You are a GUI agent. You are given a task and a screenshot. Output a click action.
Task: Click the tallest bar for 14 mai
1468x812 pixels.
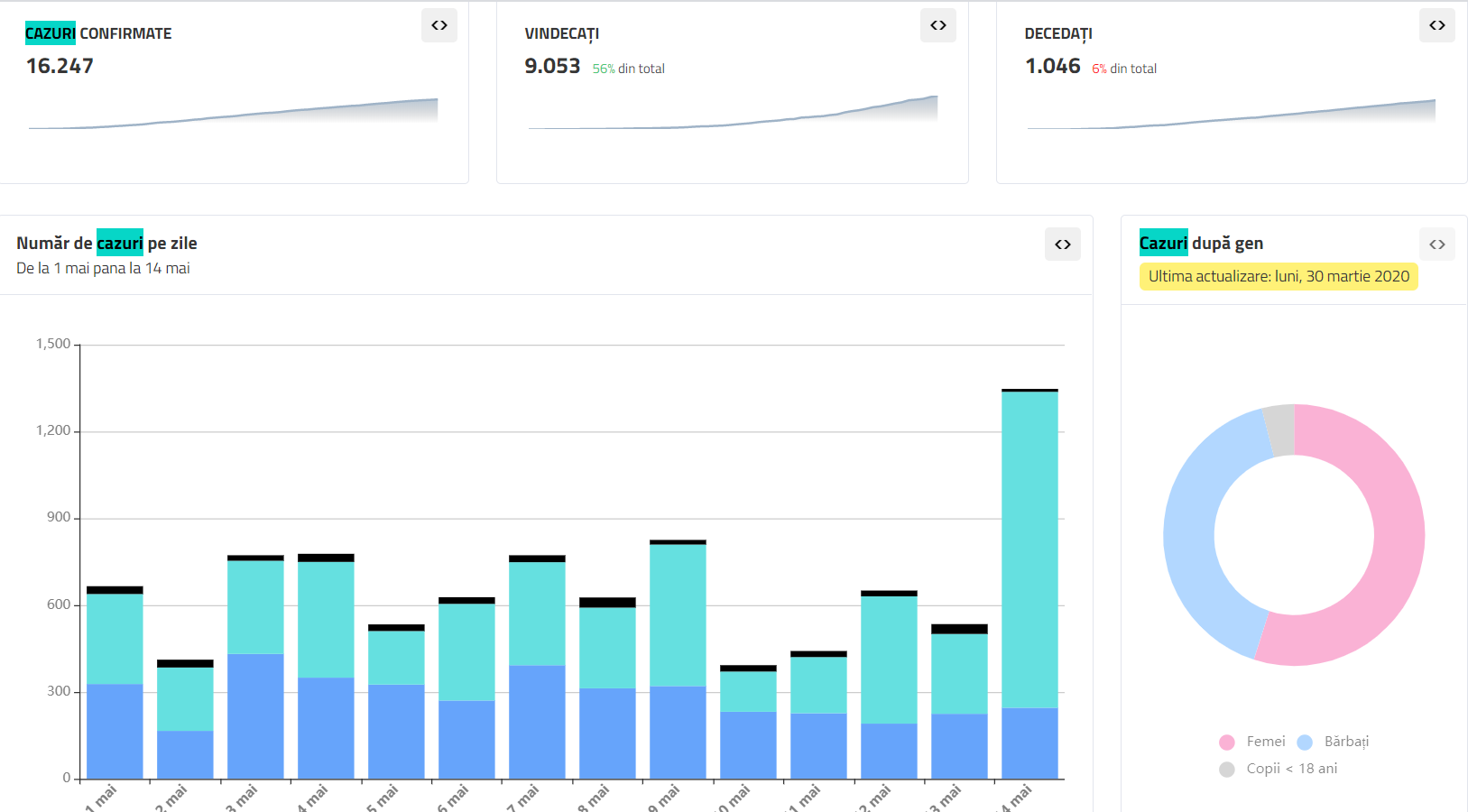pos(1029,550)
